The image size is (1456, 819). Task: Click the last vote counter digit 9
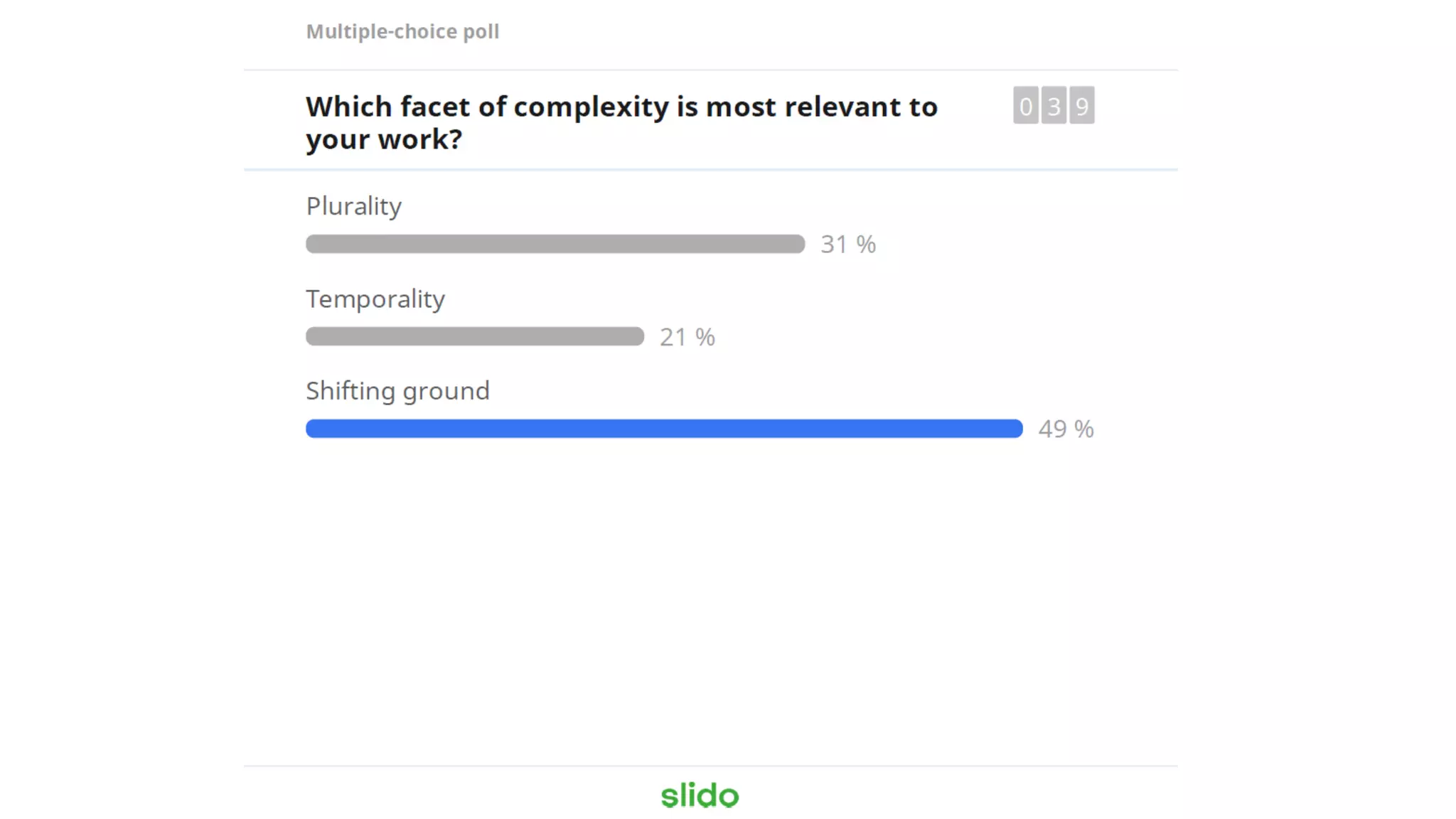click(x=1081, y=106)
